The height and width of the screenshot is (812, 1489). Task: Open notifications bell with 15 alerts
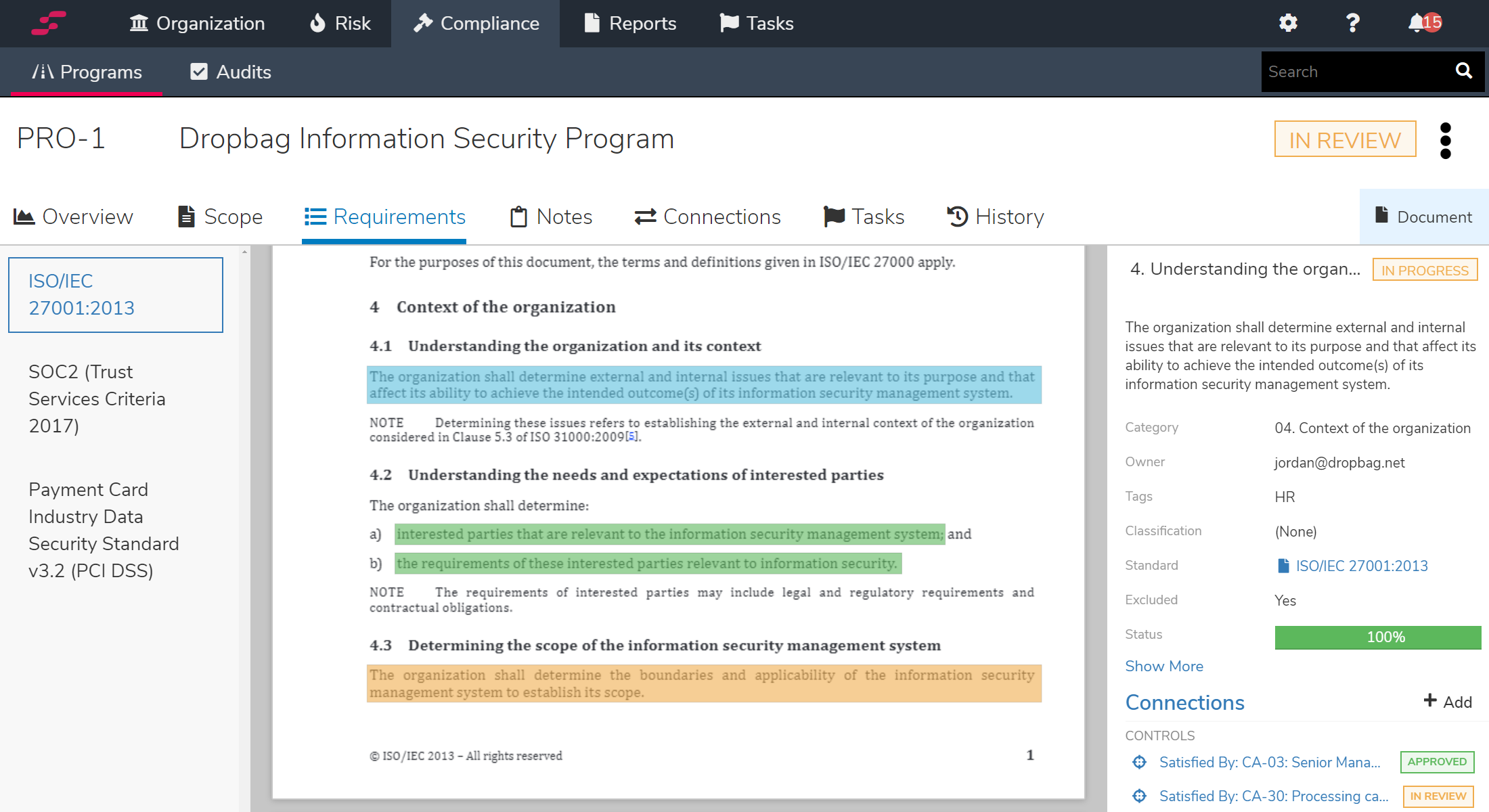click(x=1425, y=23)
